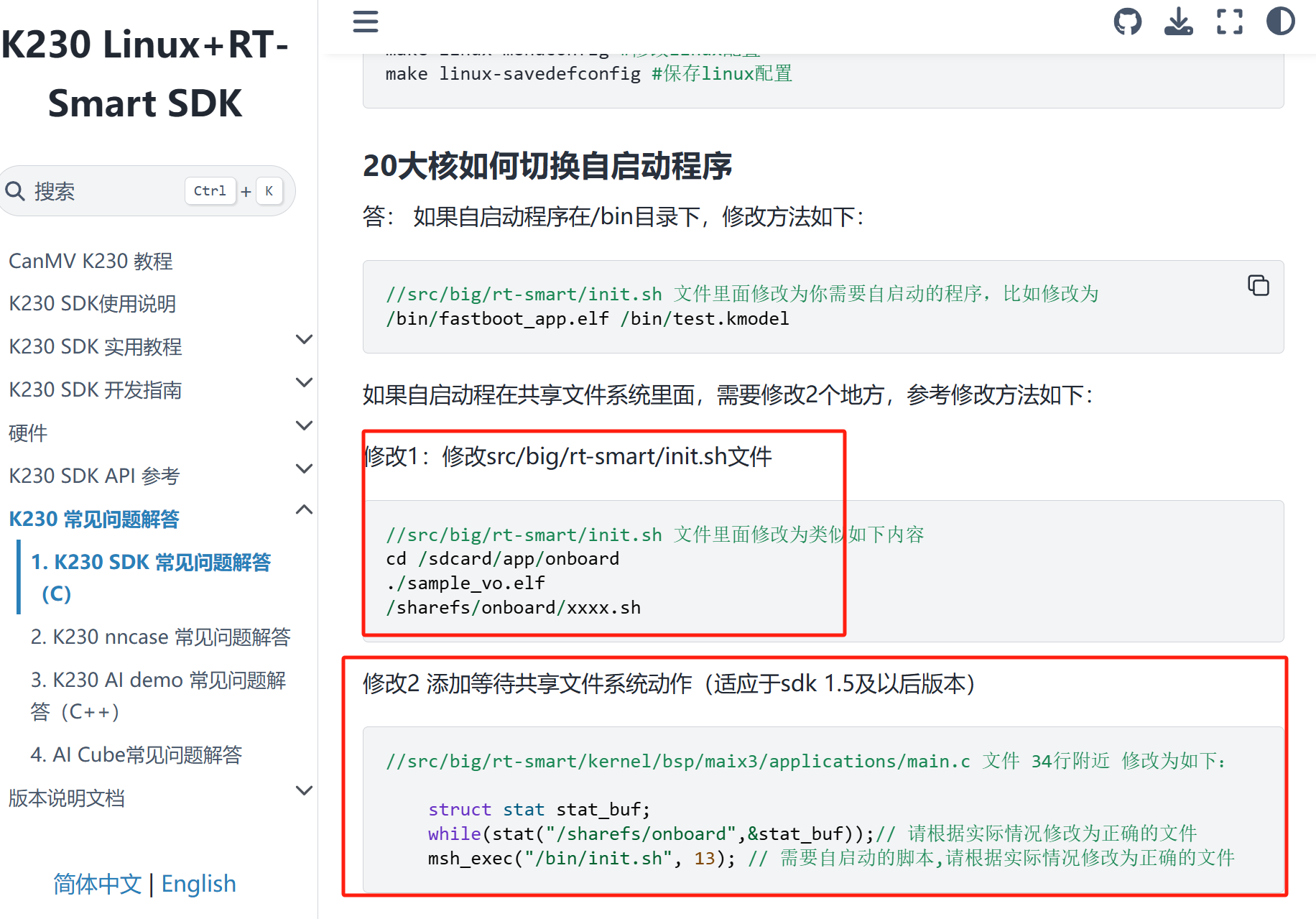Collapse K230 常见问题解答 section
Viewport: 1316px width, 919px height.
click(305, 510)
